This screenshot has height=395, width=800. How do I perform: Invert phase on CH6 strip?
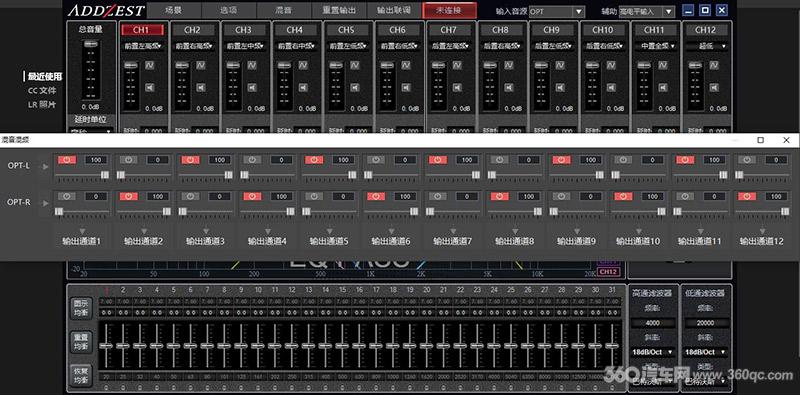406,66
